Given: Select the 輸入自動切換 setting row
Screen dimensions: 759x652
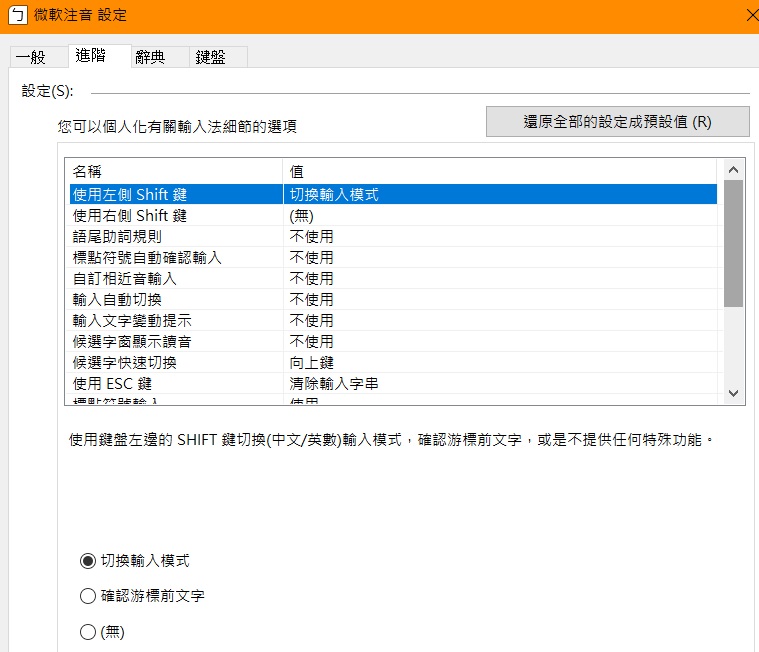Looking at the screenshot, I should point(393,299).
